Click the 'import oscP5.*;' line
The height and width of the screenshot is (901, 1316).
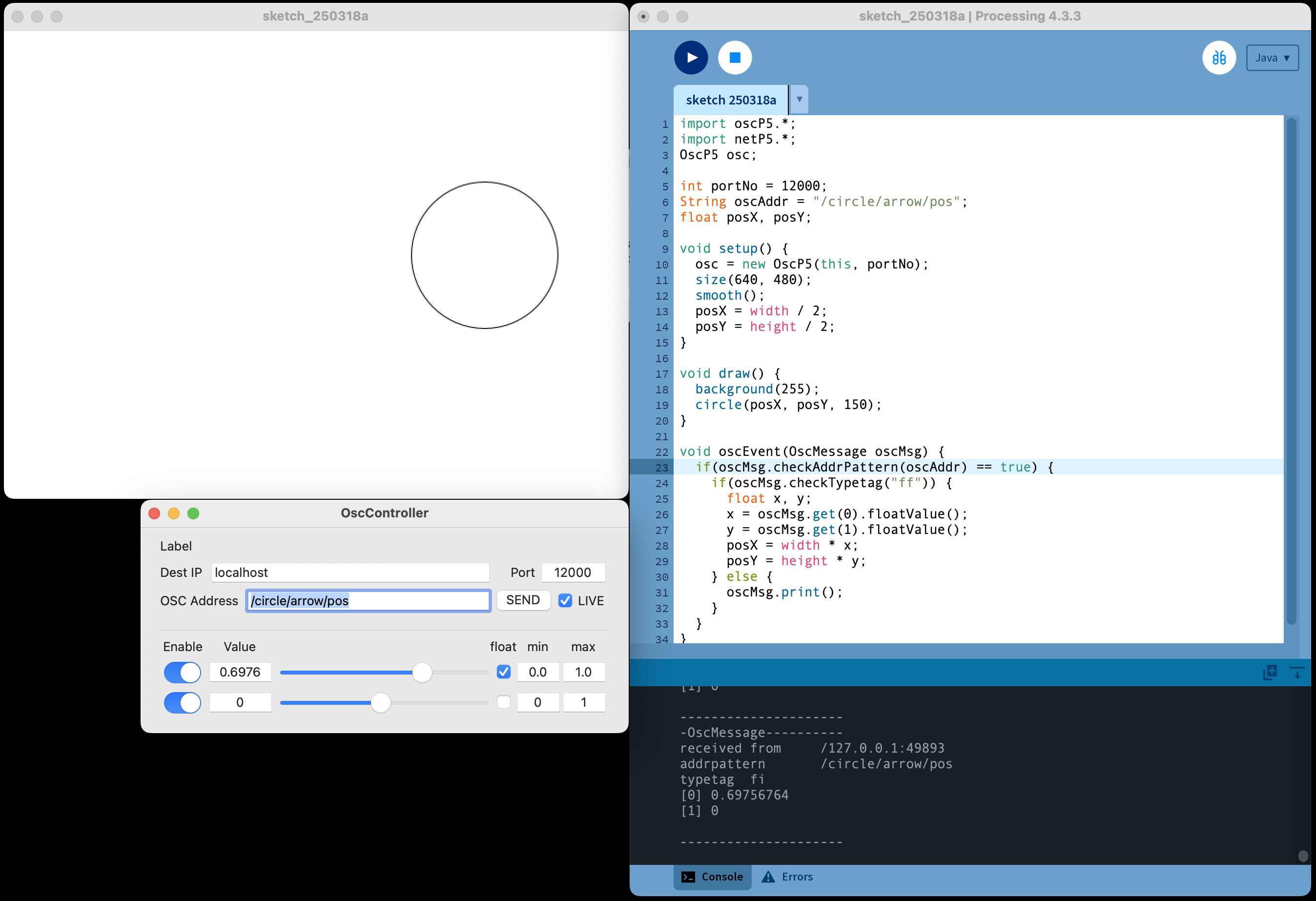[737, 123]
